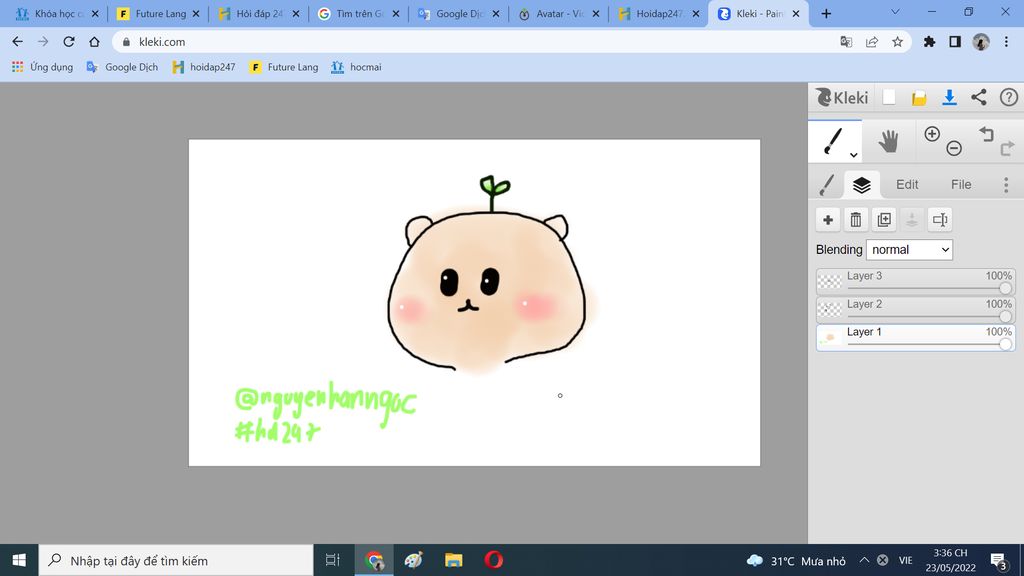Image resolution: width=1024 pixels, height=576 pixels.
Task: Delete the selected layer
Action: [856, 220]
